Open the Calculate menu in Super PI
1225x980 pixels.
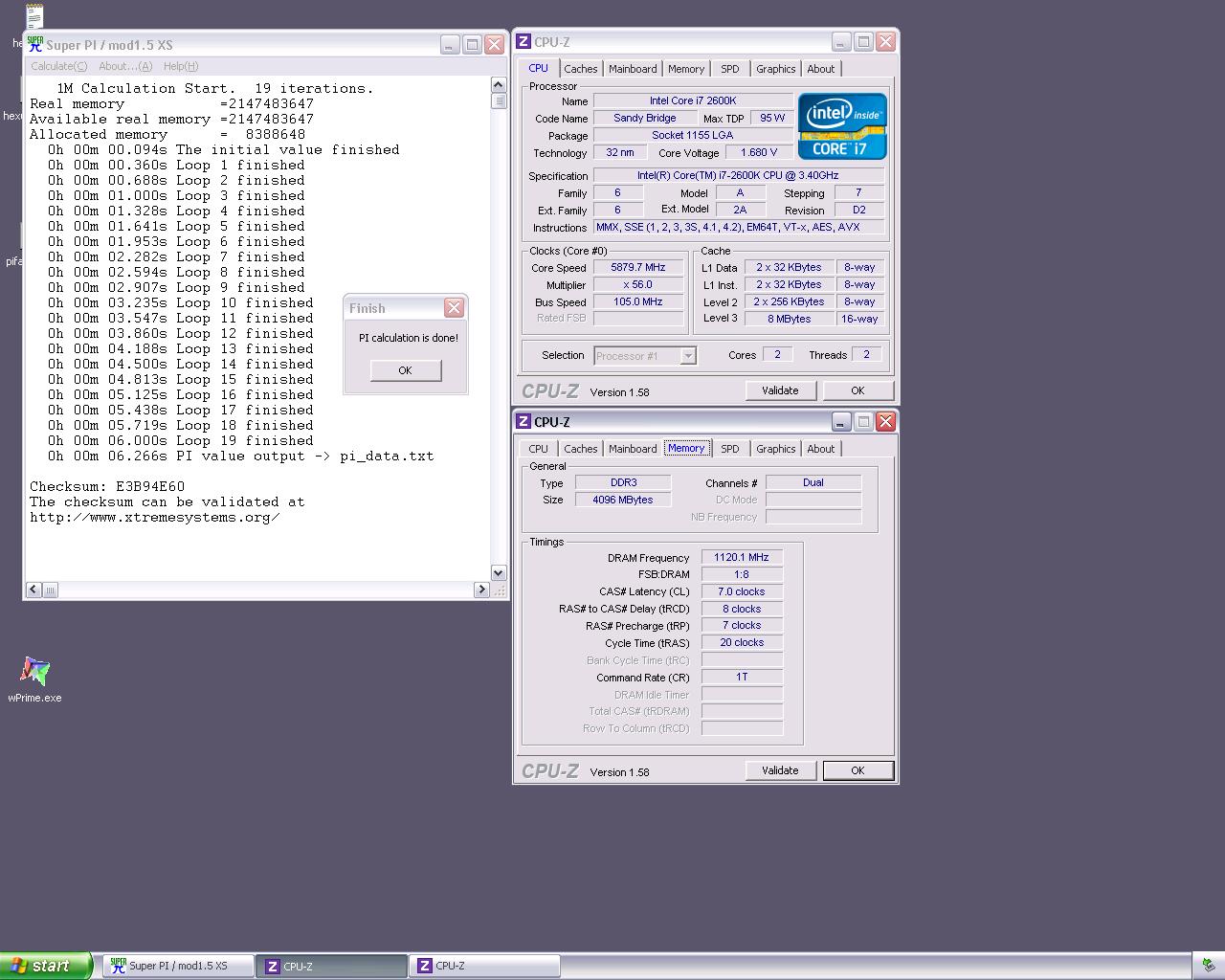click(x=58, y=66)
